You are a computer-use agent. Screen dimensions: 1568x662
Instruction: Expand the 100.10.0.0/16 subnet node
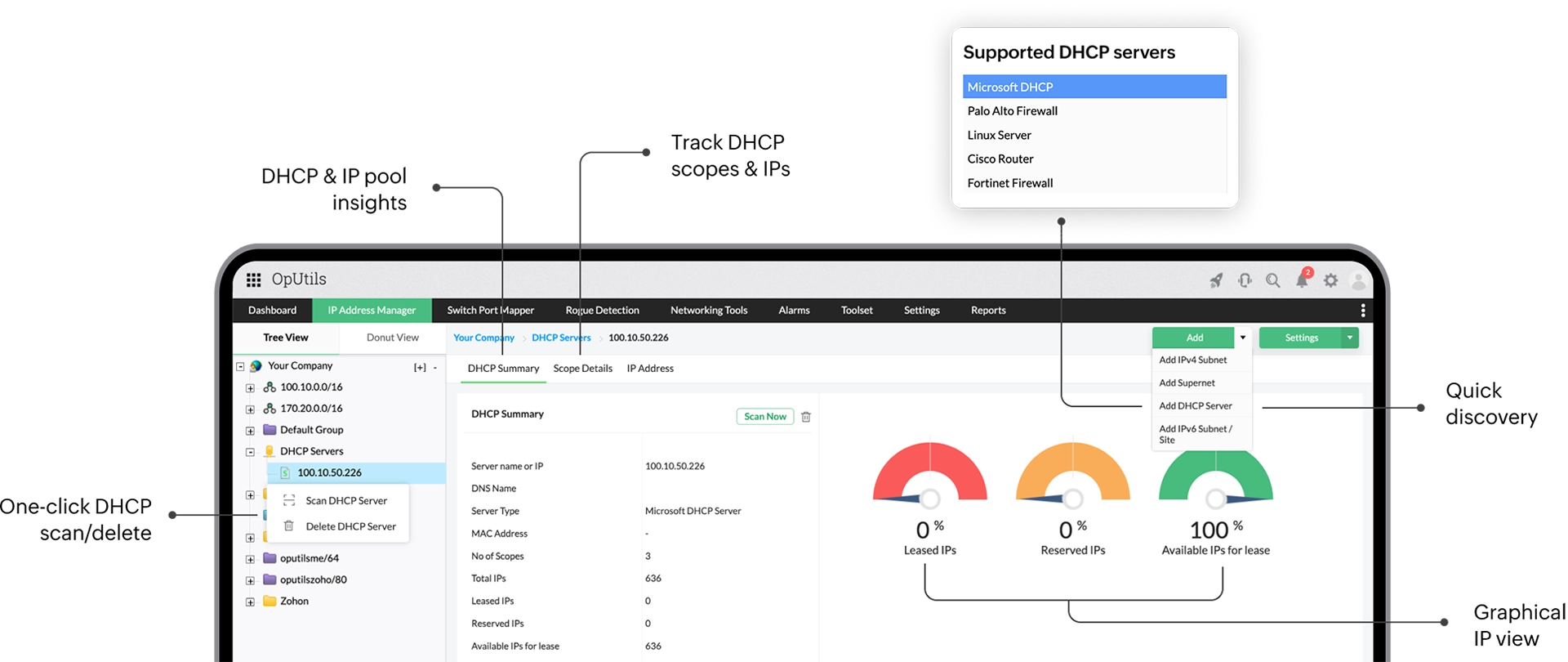click(x=250, y=388)
